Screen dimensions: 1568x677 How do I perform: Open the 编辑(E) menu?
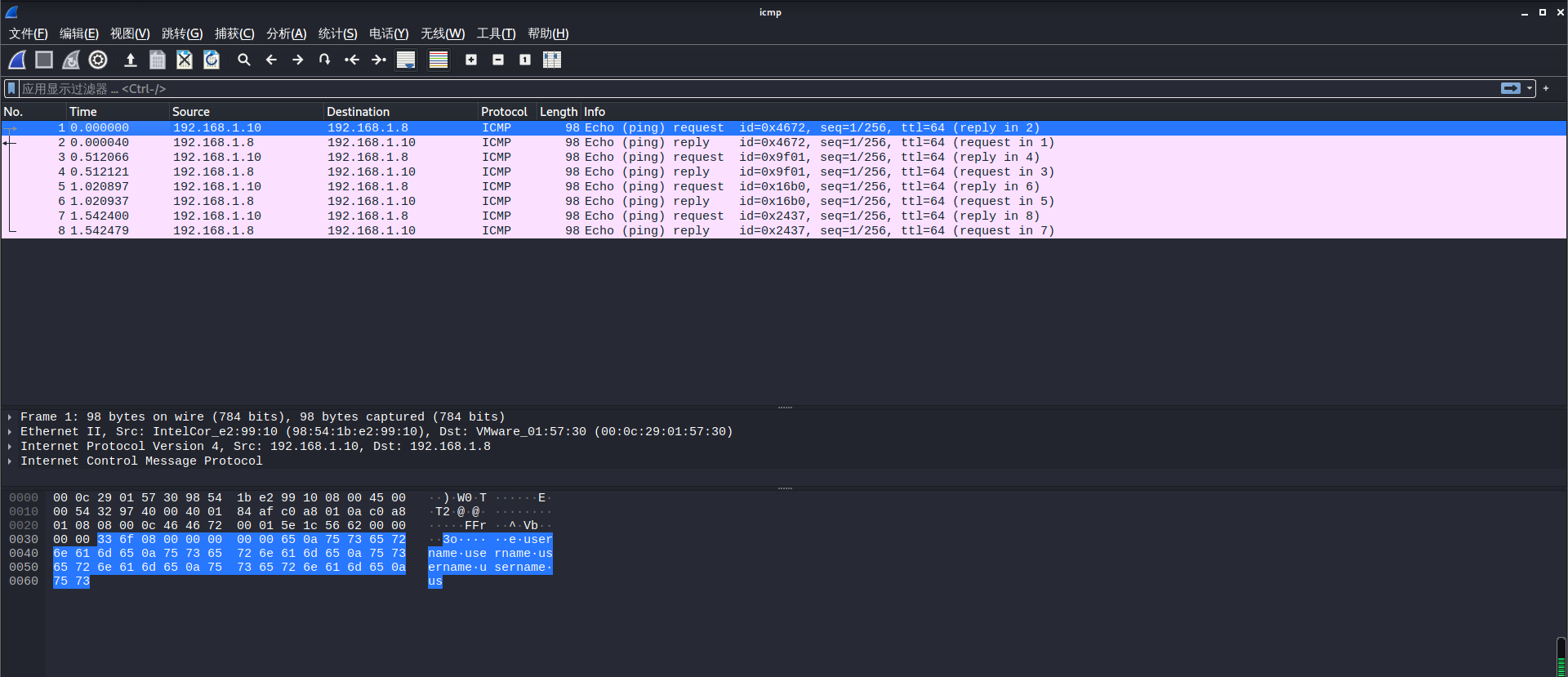tap(79, 33)
